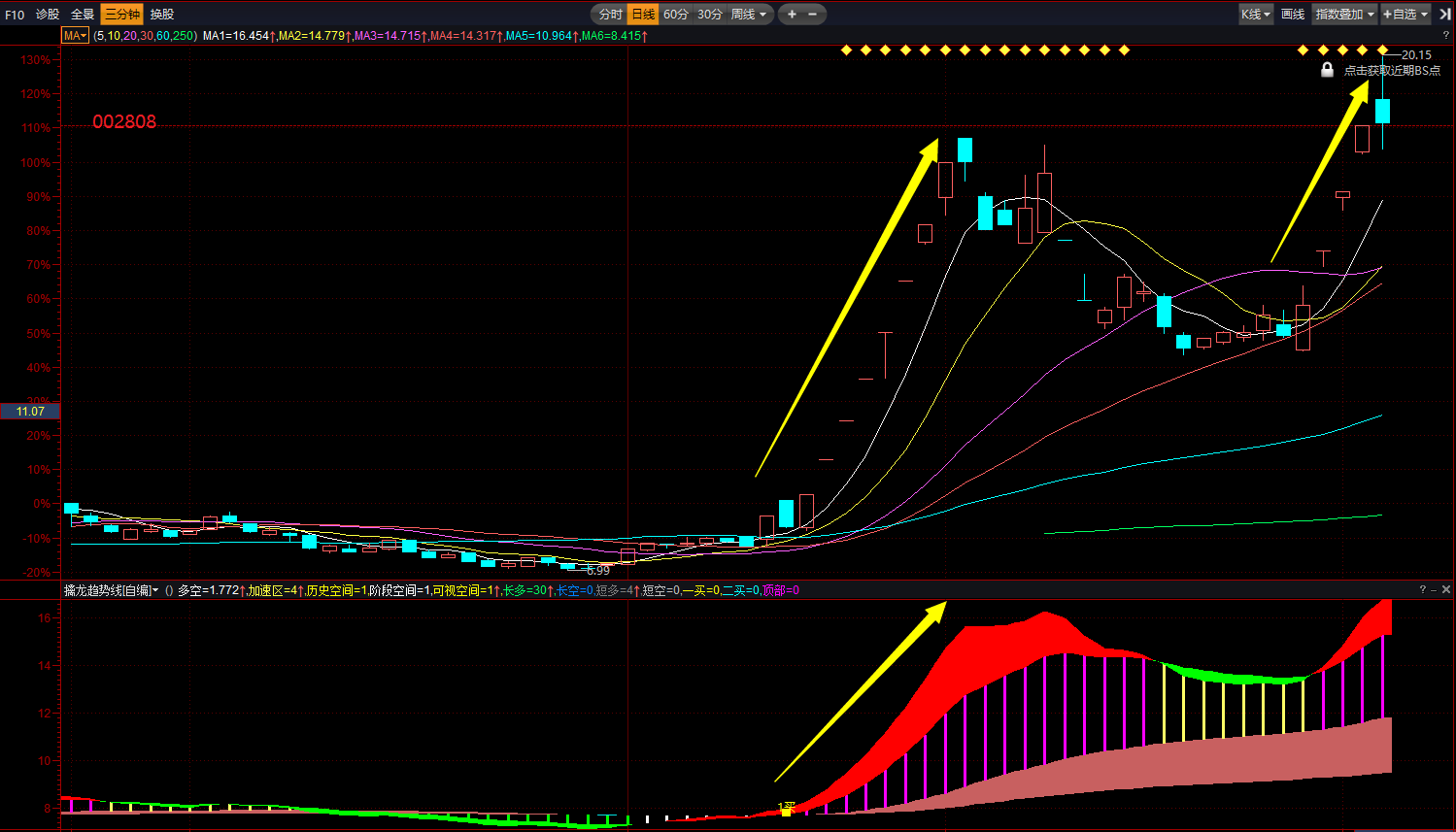This screenshot has height=832, width=1456.
Task: Open help for the lower indicator panel
Action: [1423, 589]
